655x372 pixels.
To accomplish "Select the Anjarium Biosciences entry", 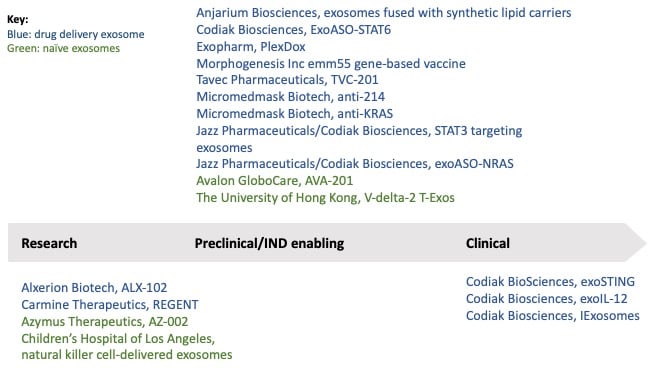I will point(383,13).
